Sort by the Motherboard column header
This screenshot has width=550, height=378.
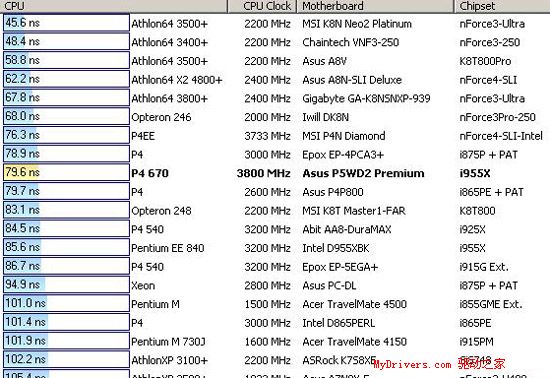pyautogui.click(x=375, y=6)
